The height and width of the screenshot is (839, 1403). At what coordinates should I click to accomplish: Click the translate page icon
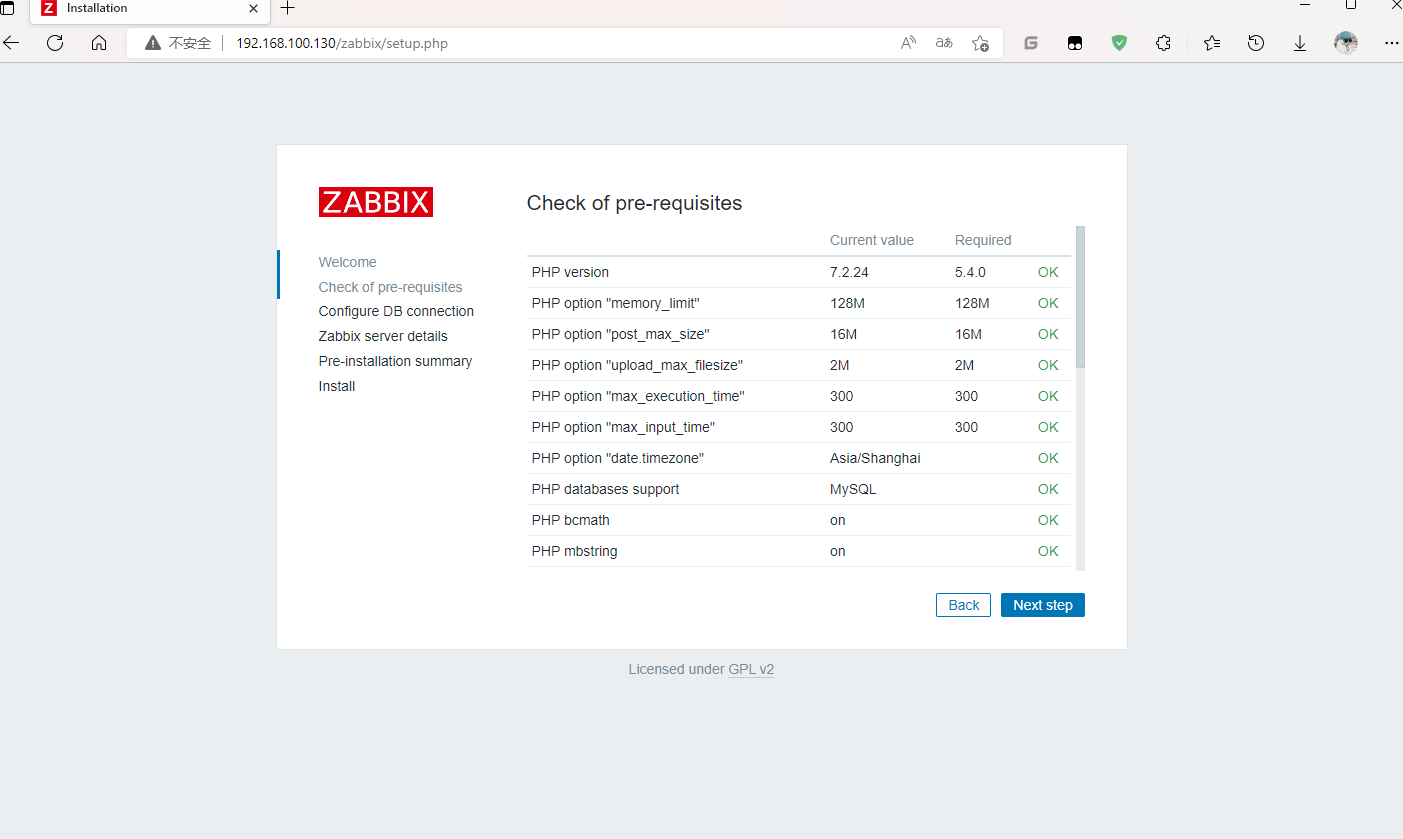pos(944,43)
